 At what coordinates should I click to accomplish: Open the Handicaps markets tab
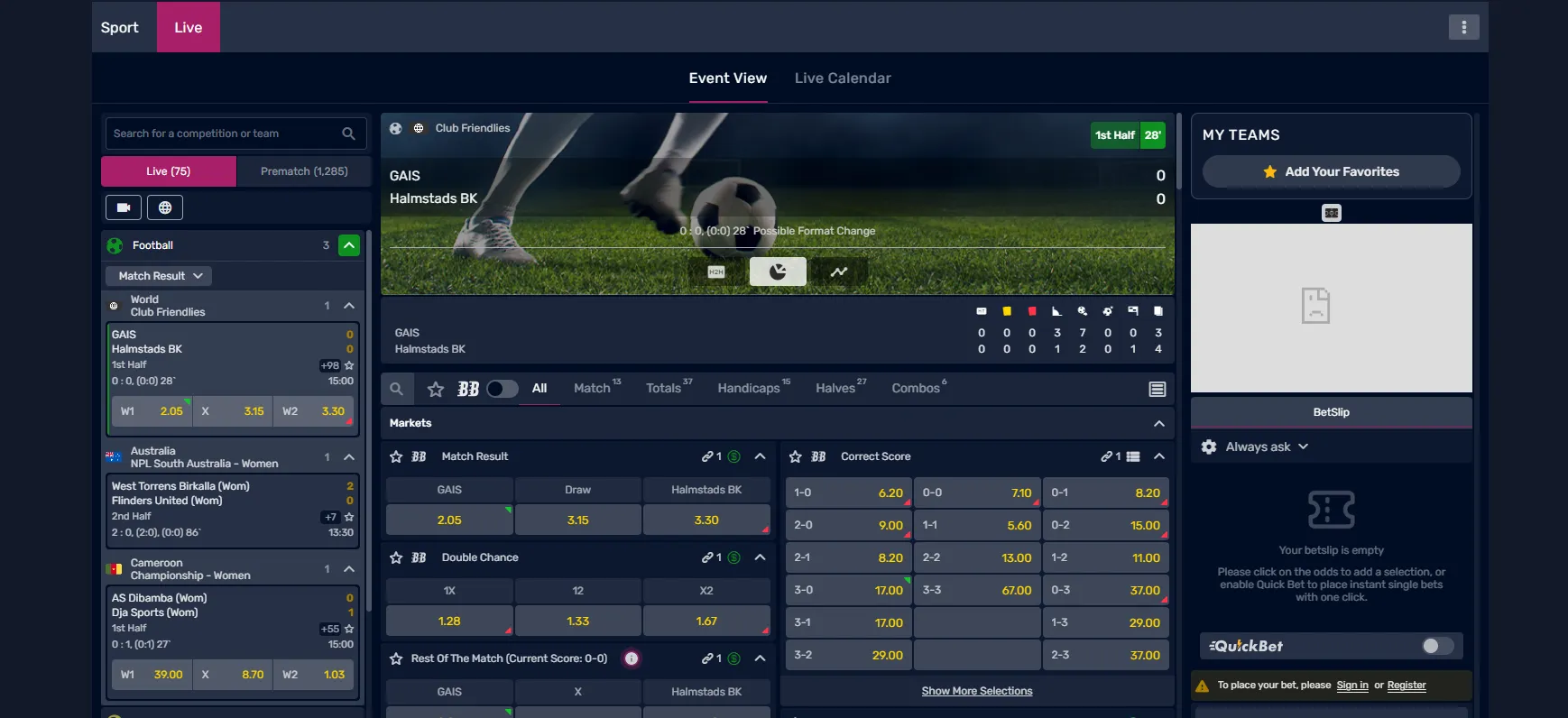(753, 388)
